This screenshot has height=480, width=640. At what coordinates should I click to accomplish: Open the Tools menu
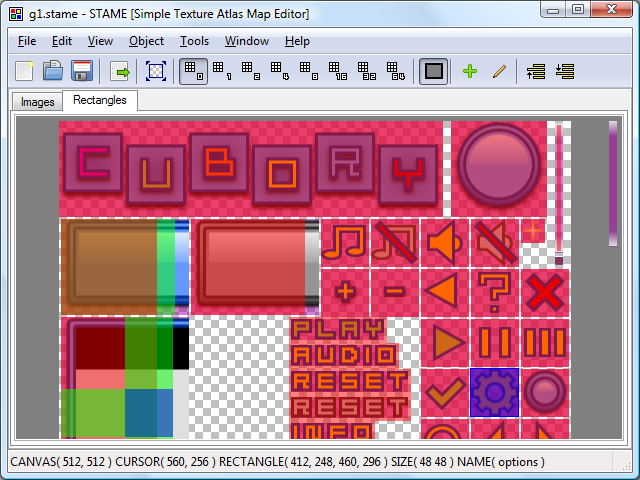(x=194, y=41)
